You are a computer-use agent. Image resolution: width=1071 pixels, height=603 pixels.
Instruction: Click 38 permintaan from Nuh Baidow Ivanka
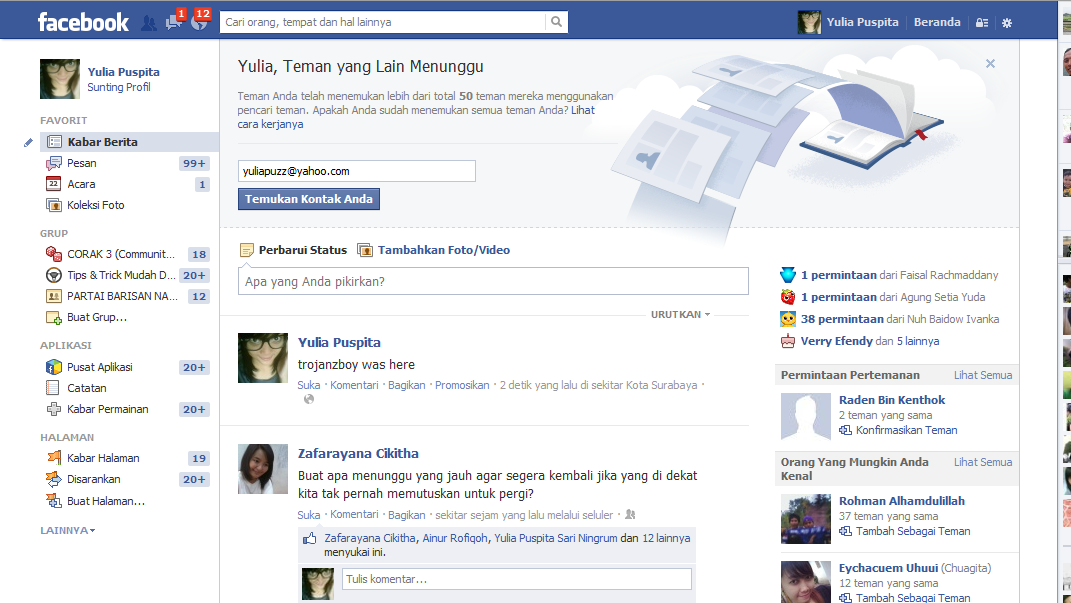click(842, 319)
